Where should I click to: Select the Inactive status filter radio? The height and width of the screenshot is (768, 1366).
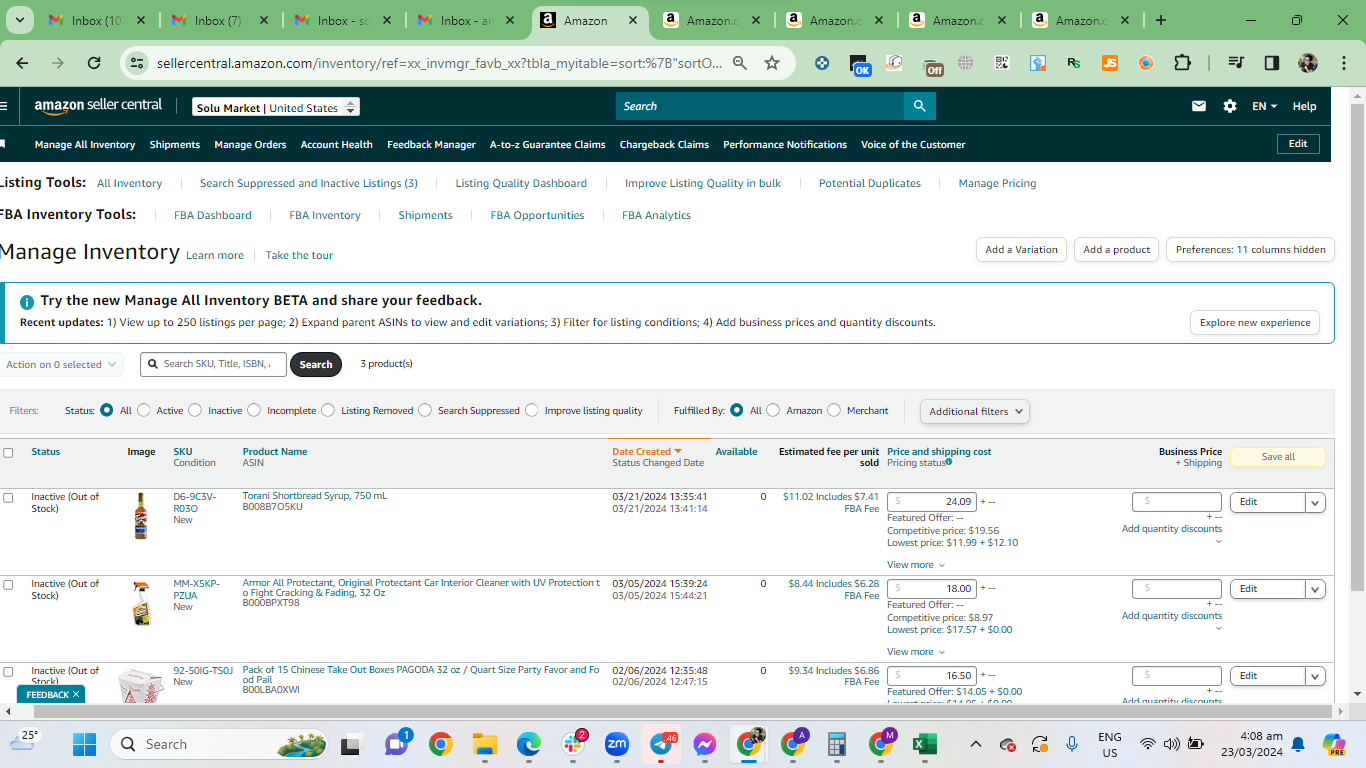point(195,410)
